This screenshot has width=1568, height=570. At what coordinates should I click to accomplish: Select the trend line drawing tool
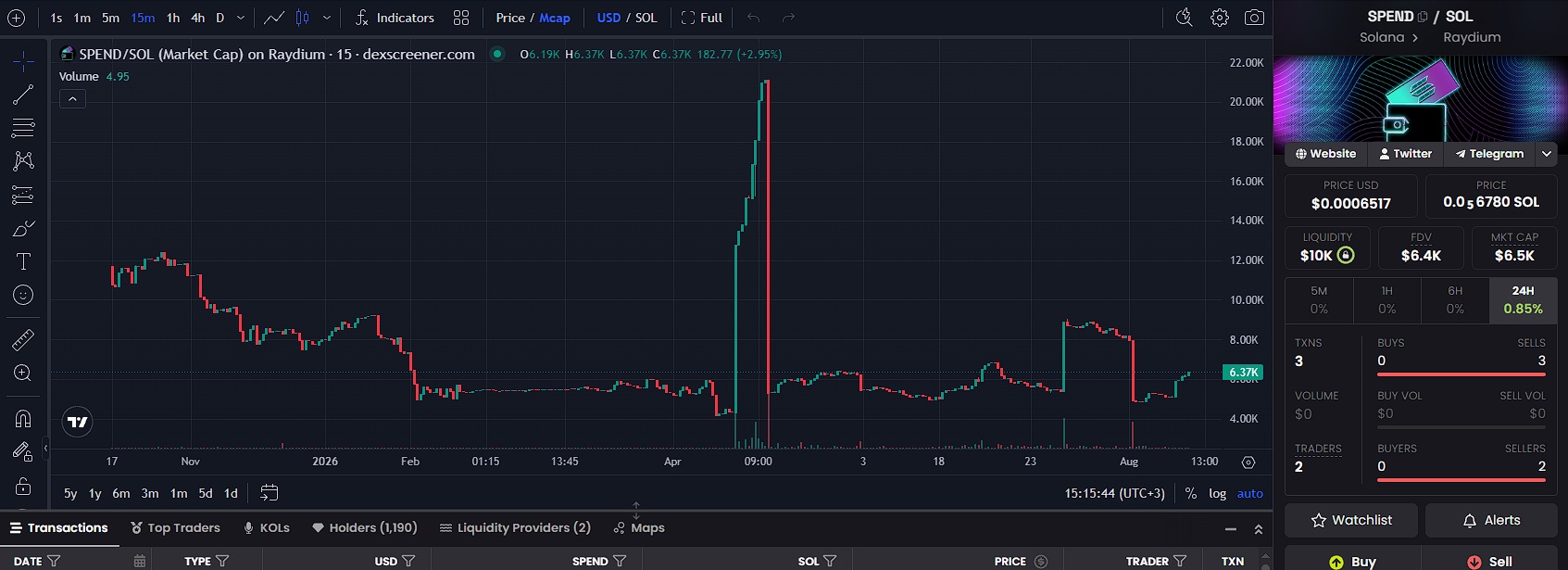pos(23,95)
